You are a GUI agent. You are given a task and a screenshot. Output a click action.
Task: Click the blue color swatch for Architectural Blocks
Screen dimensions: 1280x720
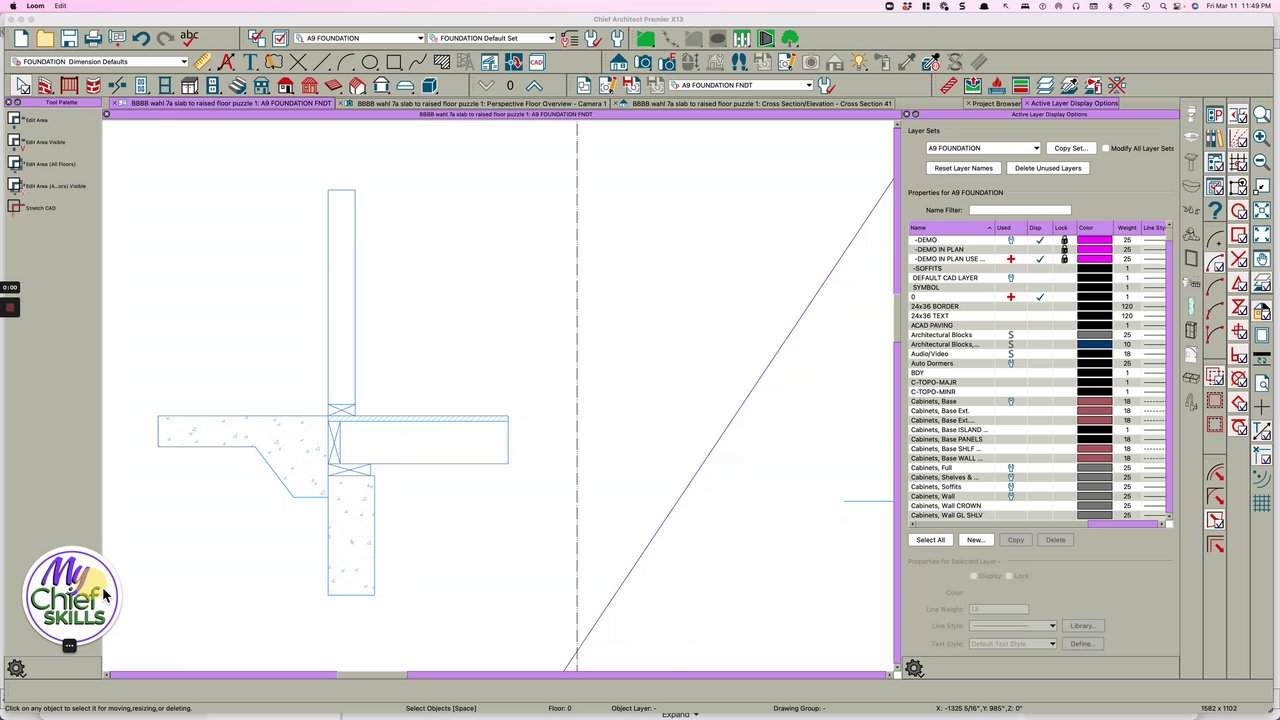[1094, 344]
